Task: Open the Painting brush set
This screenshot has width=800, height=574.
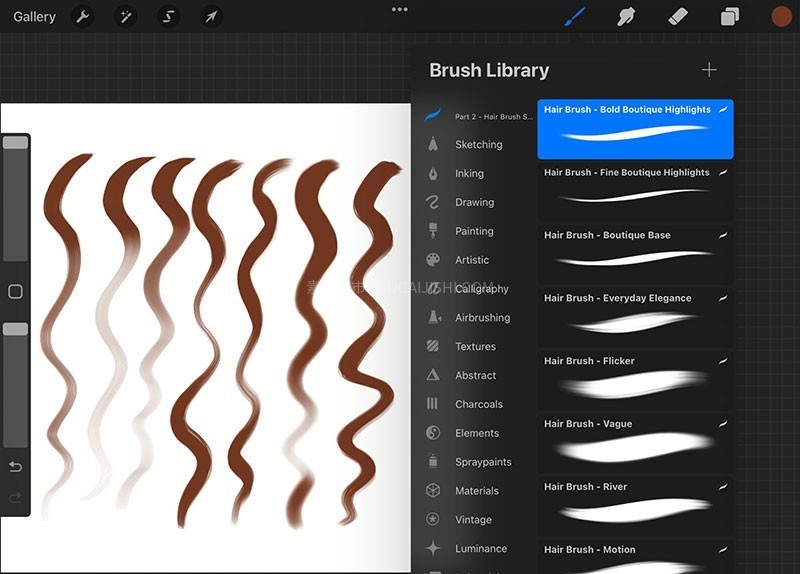Action: (x=479, y=231)
